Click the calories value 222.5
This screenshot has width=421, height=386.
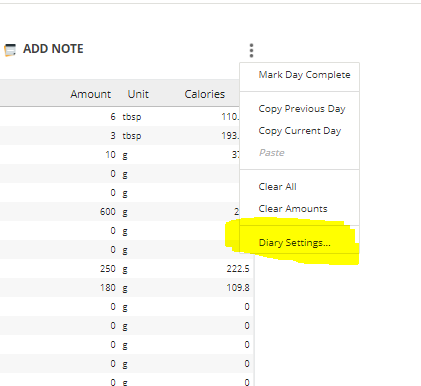coord(238,269)
